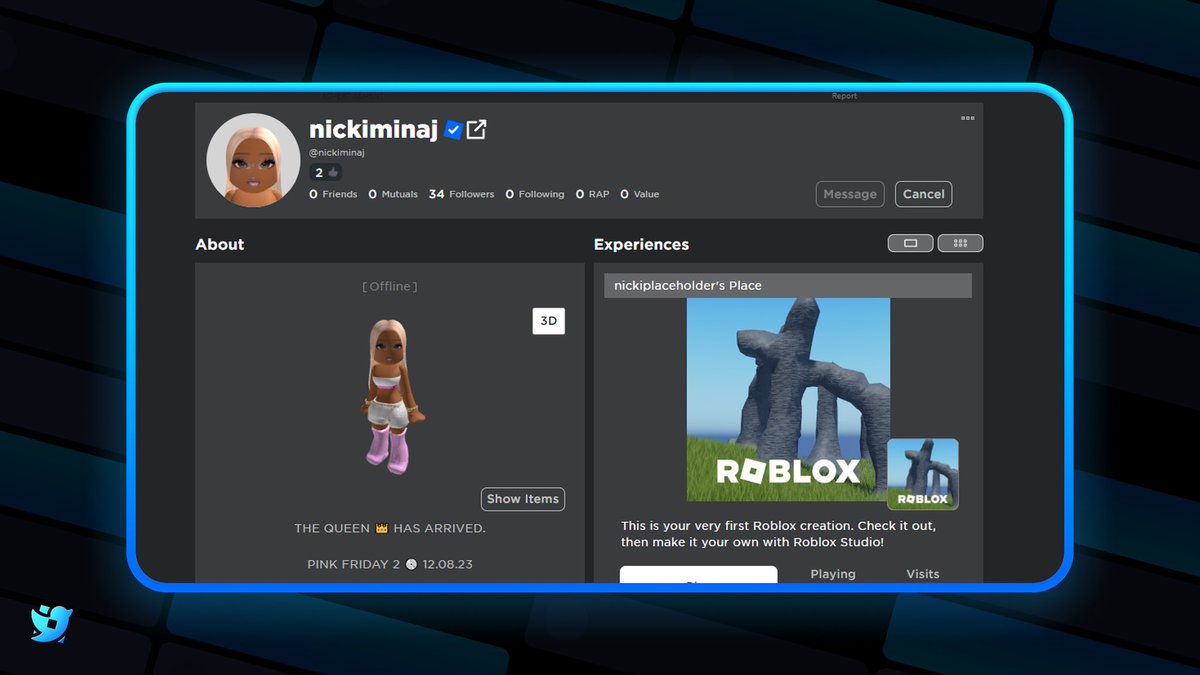View the 0 Friends count

click(x=333, y=194)
